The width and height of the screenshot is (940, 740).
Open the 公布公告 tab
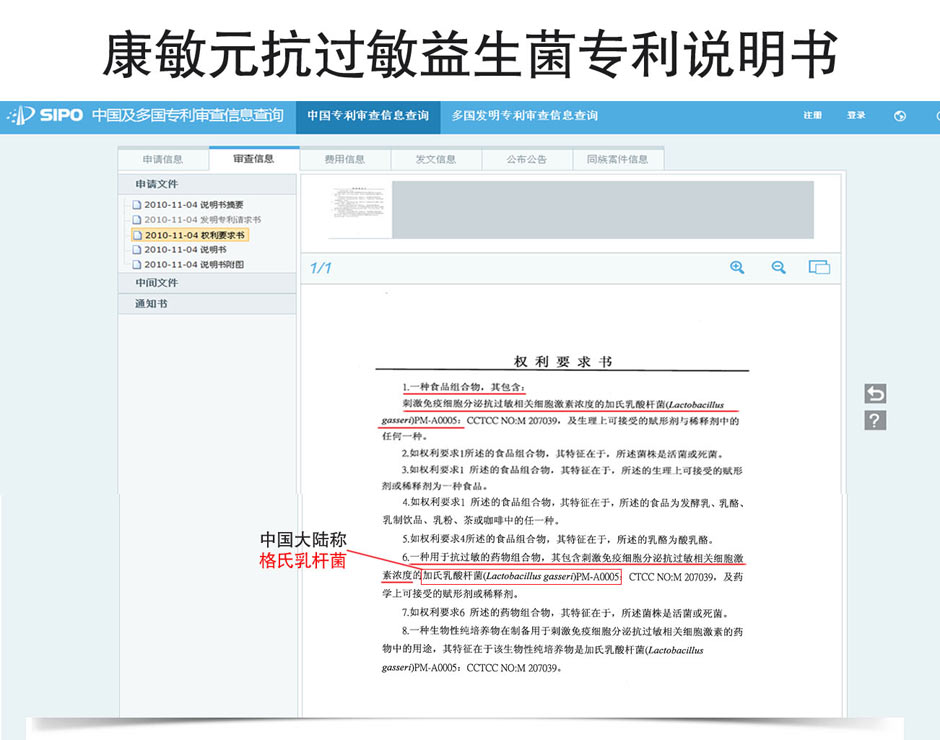click(526, 160)
